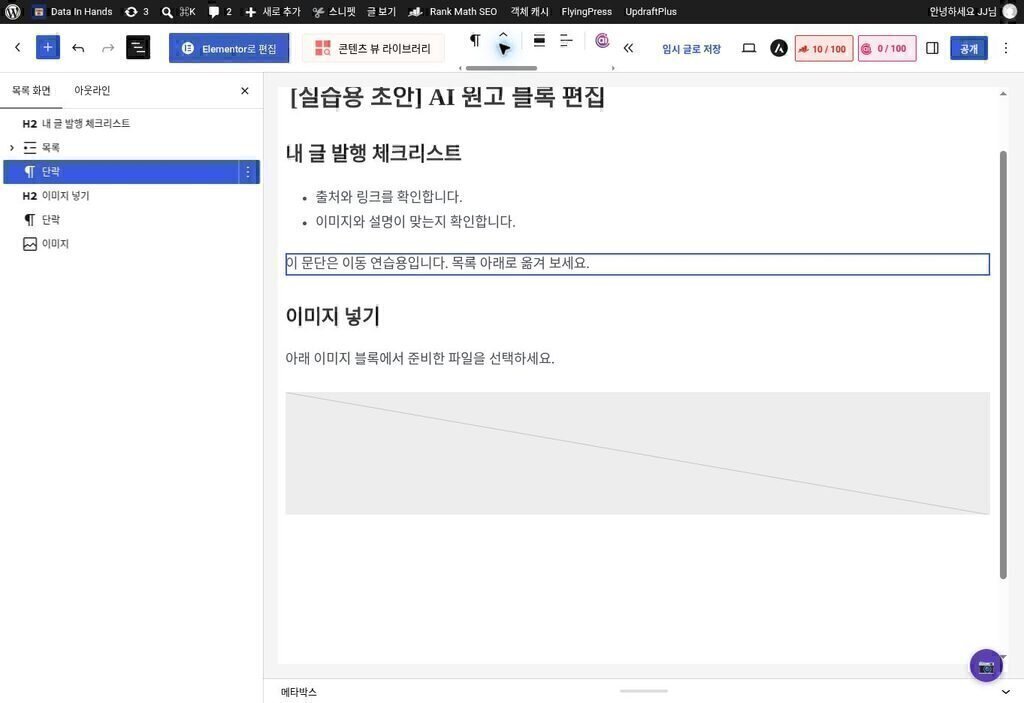
Task: Click the blue block inserter plus button
Action: 48,48
